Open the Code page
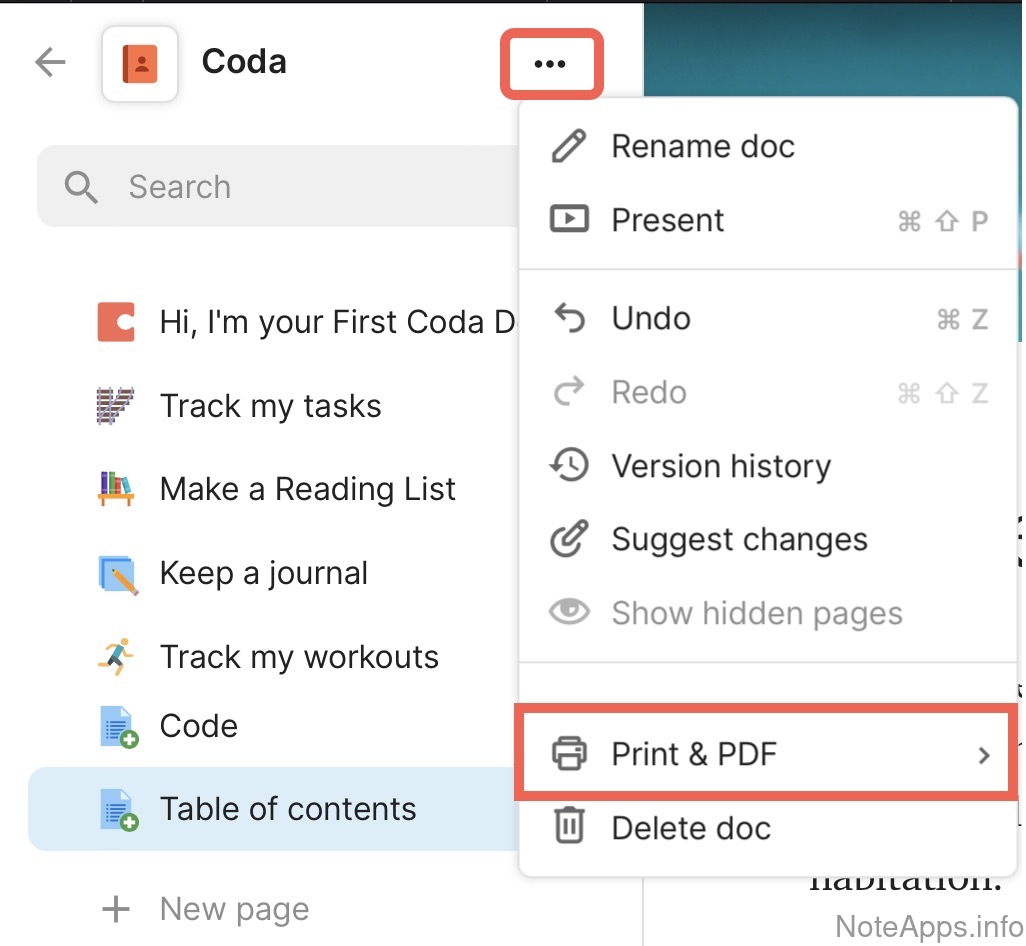Image resolution: width=1026 pixels, height=946 pixels. pyautogui.click(x=198, y=726)
